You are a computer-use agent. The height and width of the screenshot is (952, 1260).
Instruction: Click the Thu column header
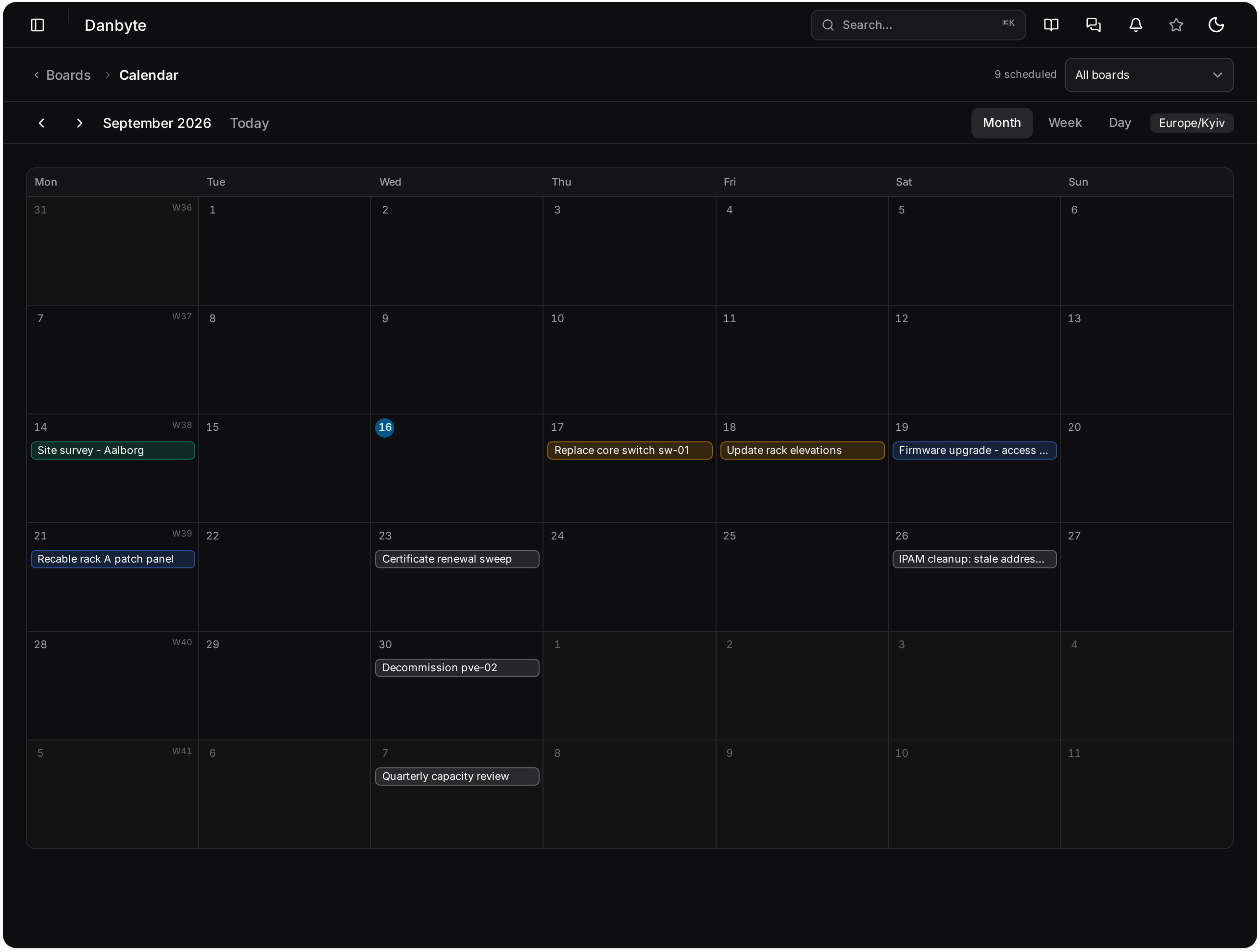point(561,182)
